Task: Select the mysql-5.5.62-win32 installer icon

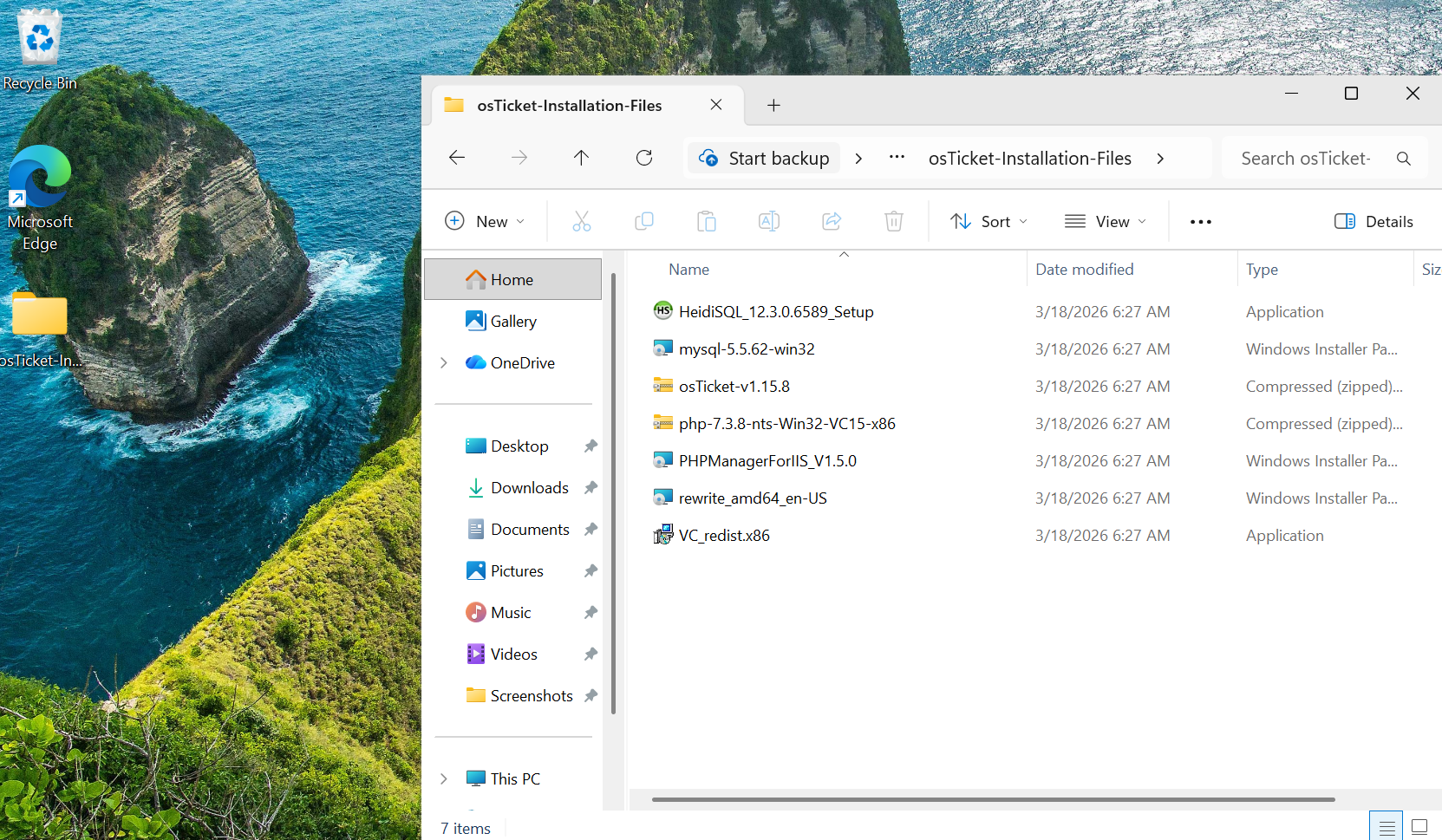Action: [663, 348]
